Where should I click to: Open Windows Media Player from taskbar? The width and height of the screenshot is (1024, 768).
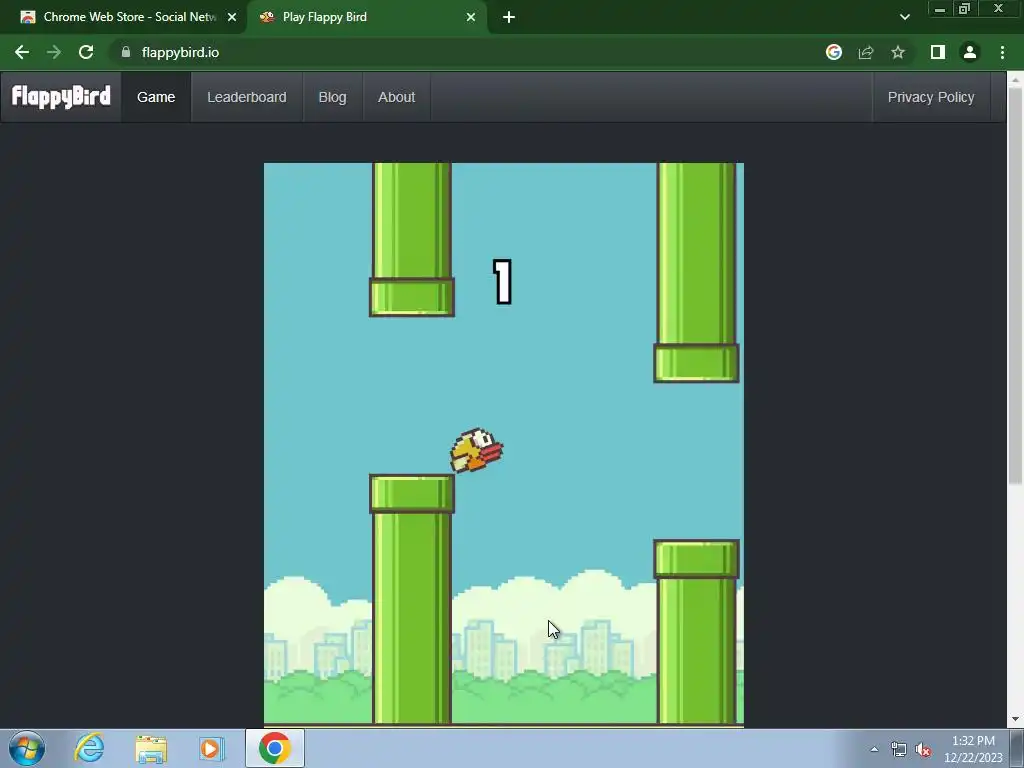[x=212, y=748]
